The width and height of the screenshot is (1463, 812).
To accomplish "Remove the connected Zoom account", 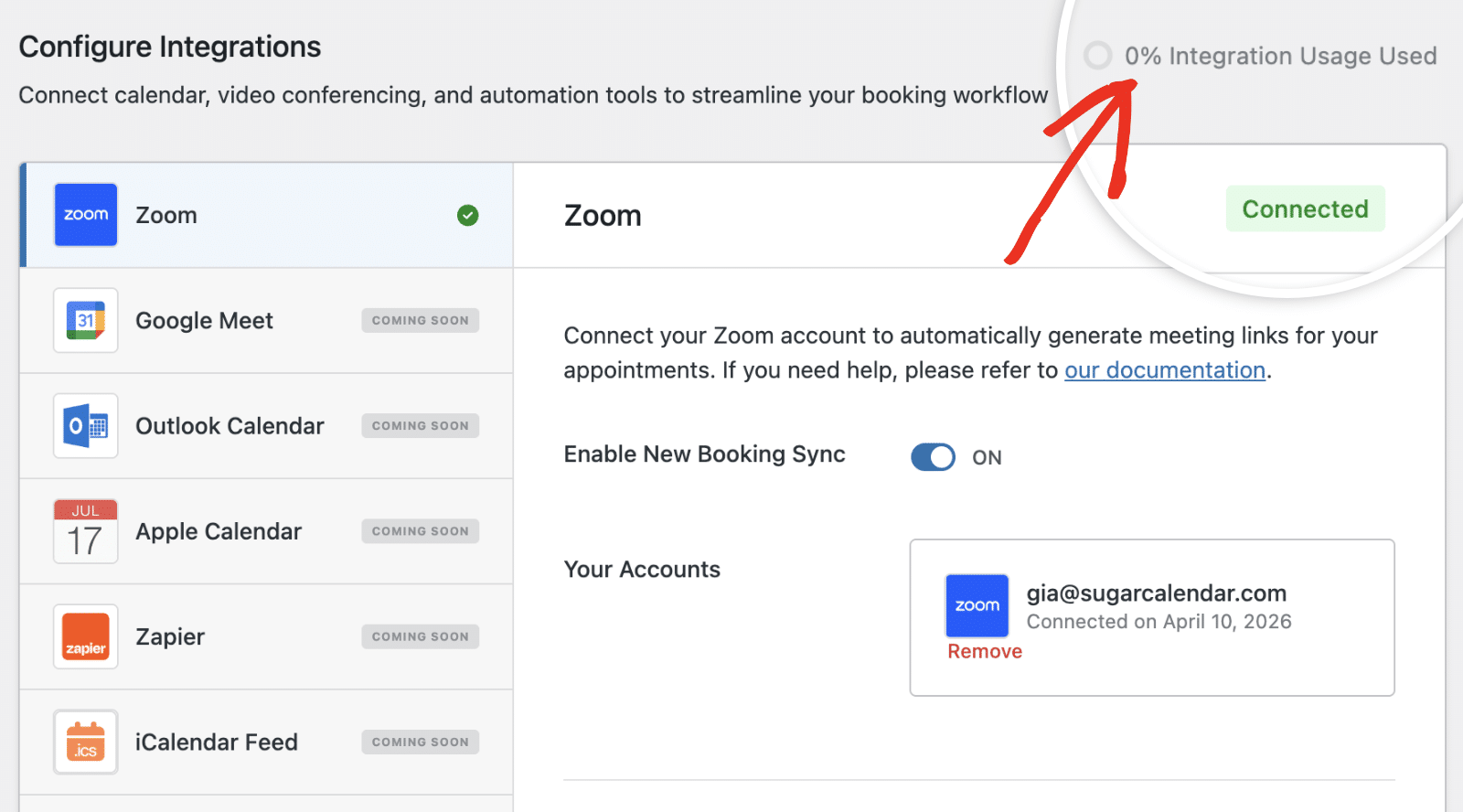I will tap(985, 652).
